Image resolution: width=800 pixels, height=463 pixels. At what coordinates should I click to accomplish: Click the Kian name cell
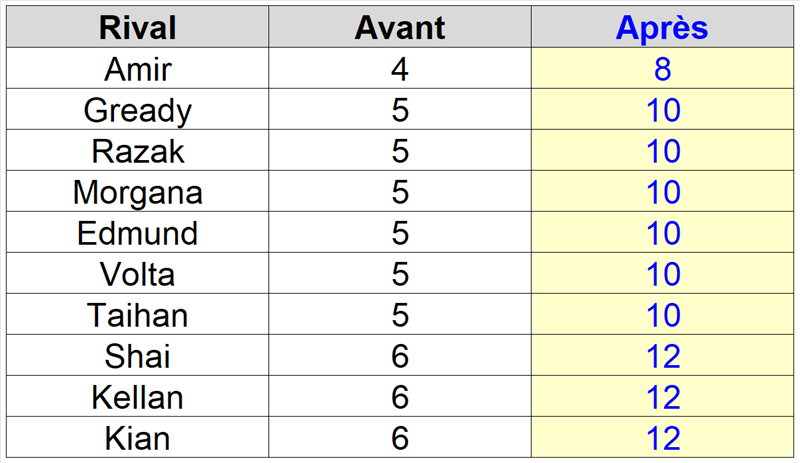point(138,438)
